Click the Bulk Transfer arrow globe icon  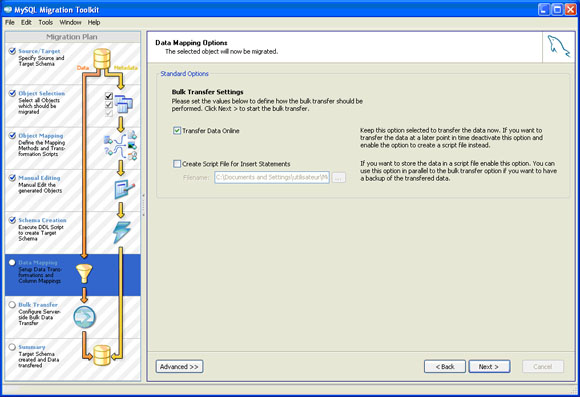(84, 317)
